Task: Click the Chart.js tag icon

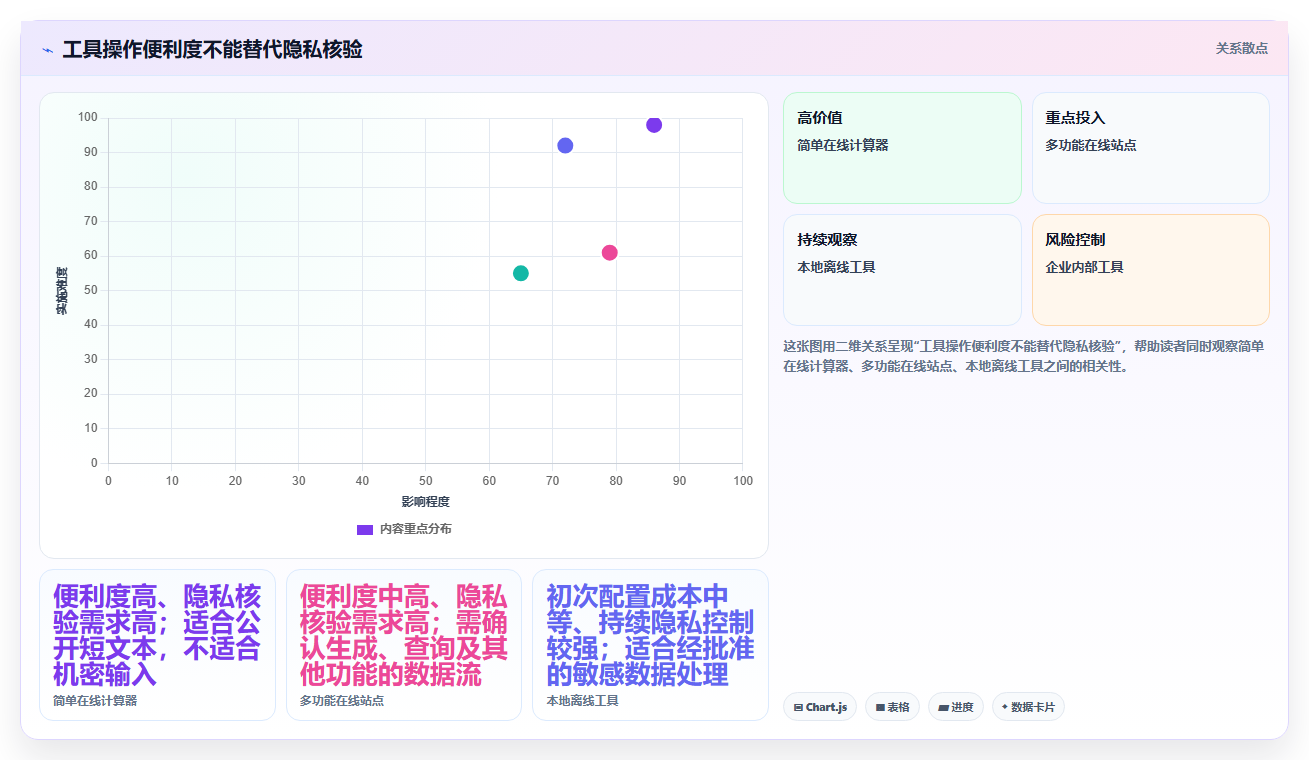Action: tap(798, 707)
